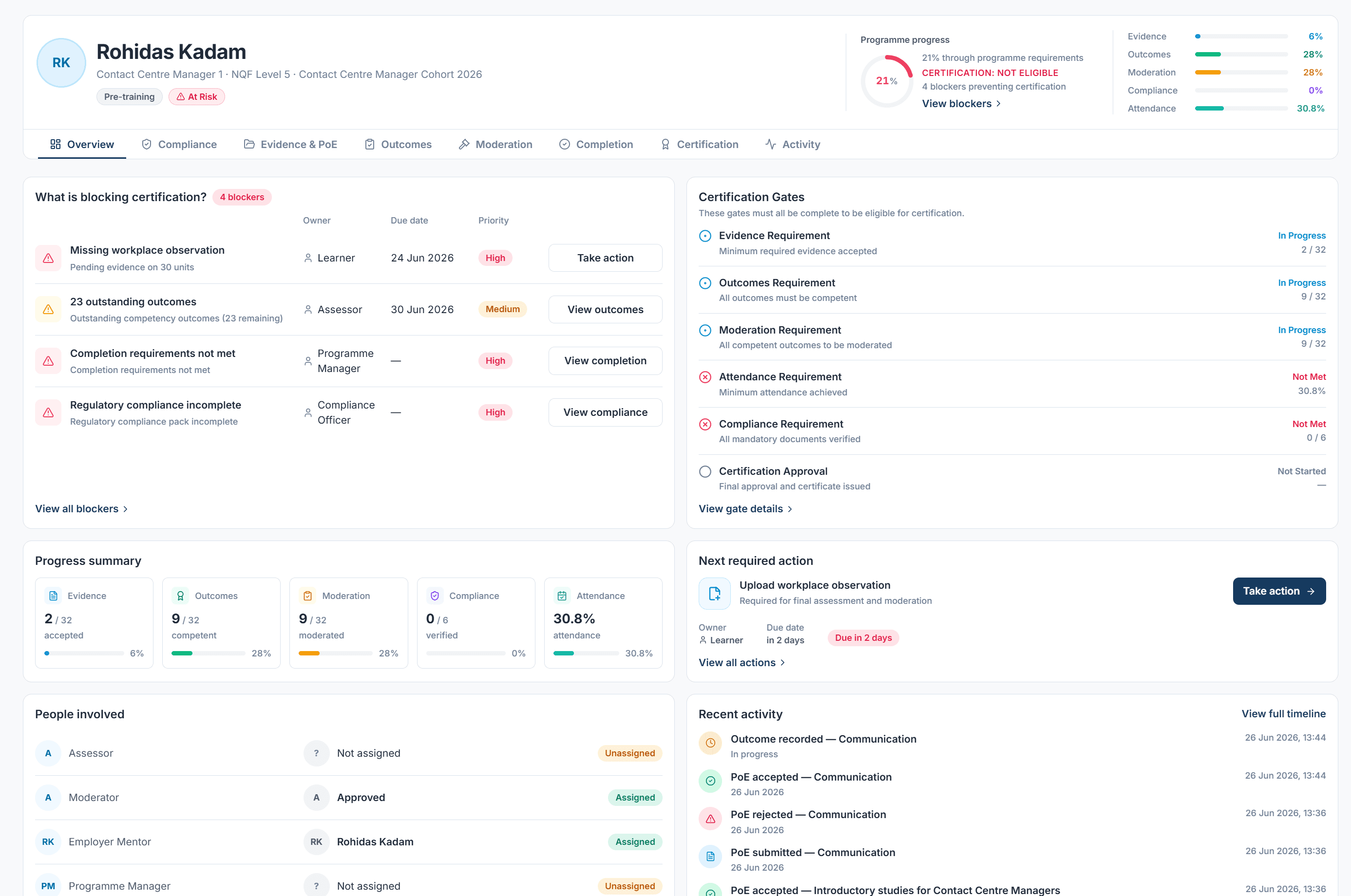Click the Upload workplace observation file icon

pos(714,594)
